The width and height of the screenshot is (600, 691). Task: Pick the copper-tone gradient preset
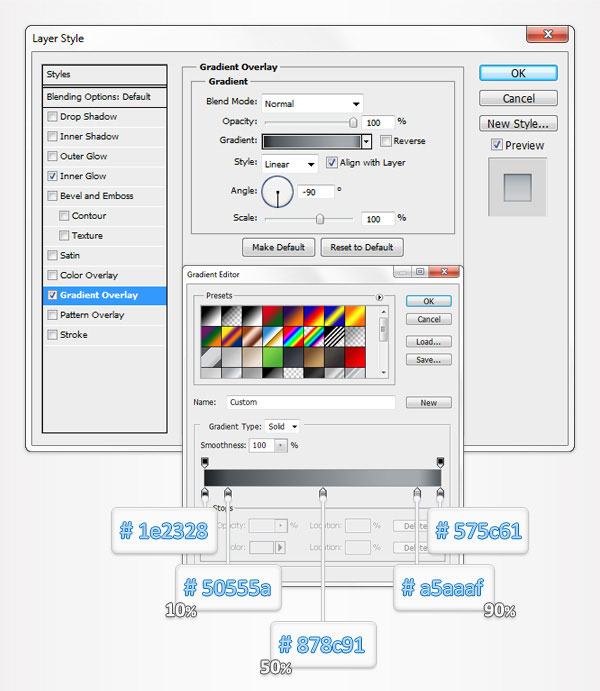[x=252, y=337]
